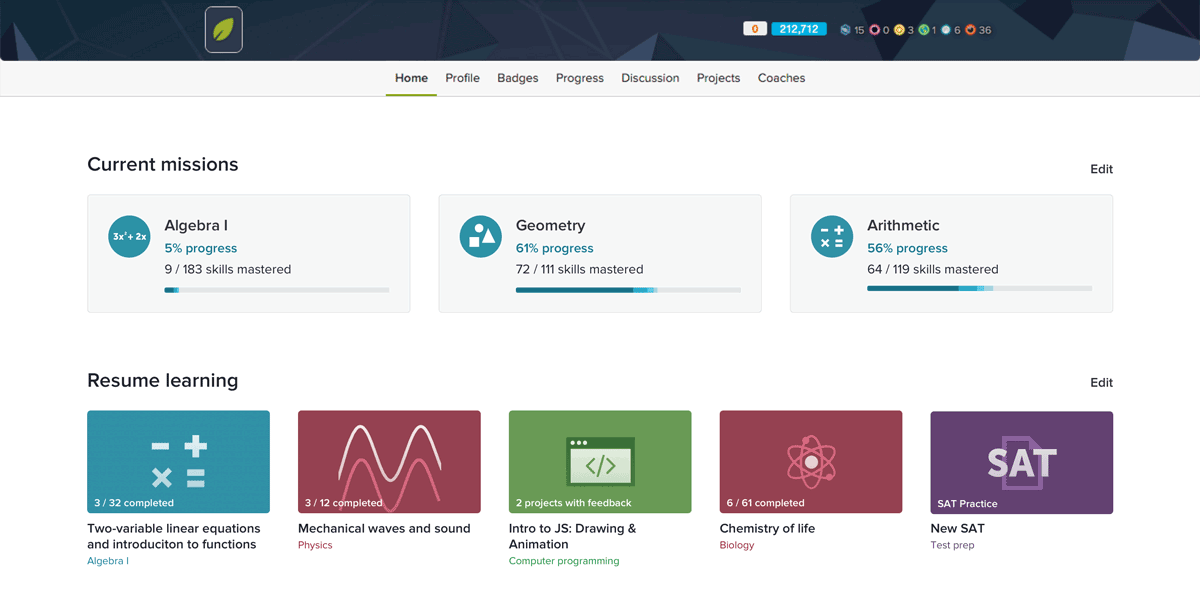1200x600 pixels.
Task: Click the 61% progress link
Action: (554, 249)
